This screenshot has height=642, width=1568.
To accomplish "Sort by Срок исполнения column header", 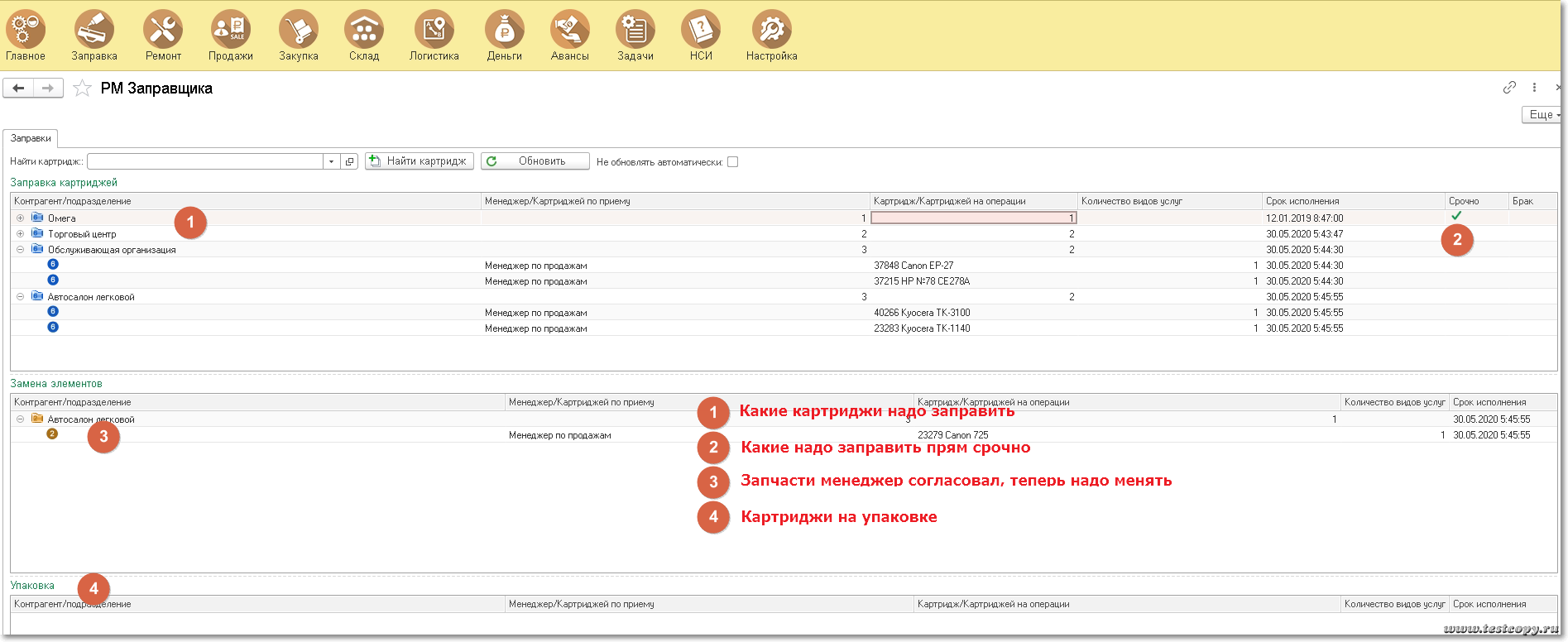I will click(x=1302, y=201).
